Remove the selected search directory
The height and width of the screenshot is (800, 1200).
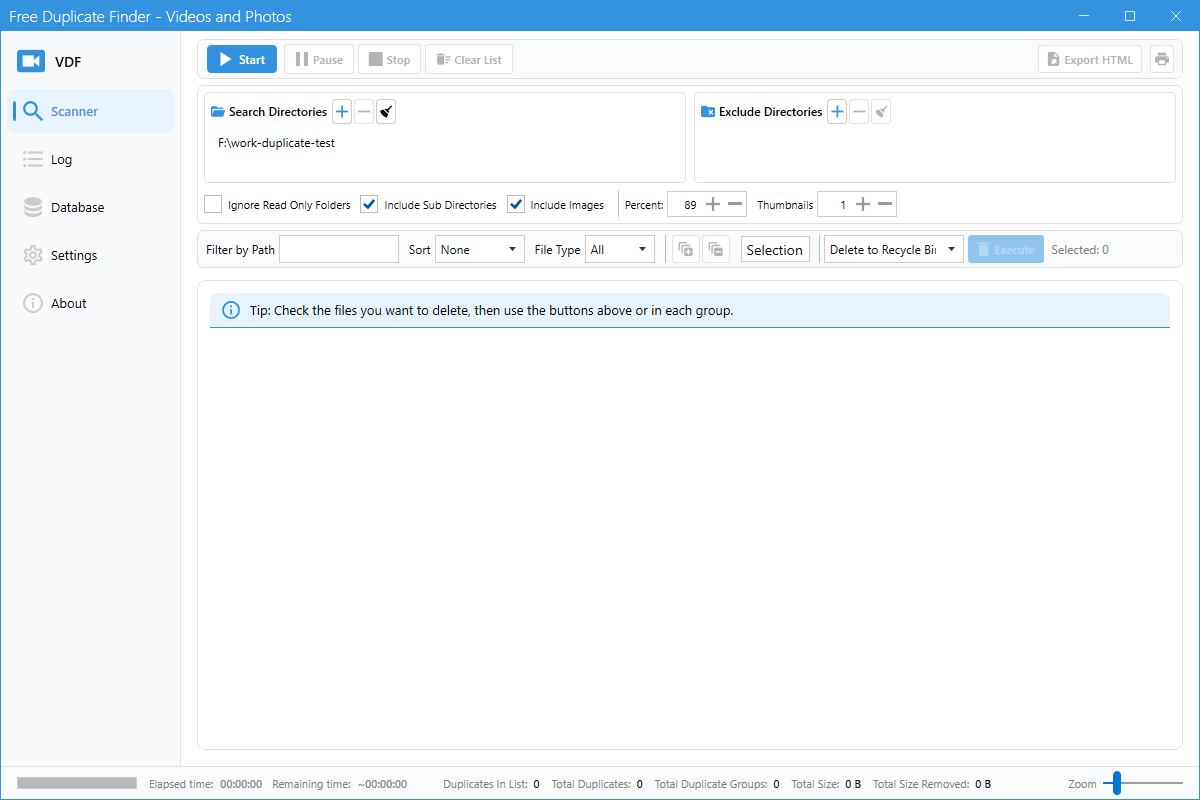coord(364,112)
